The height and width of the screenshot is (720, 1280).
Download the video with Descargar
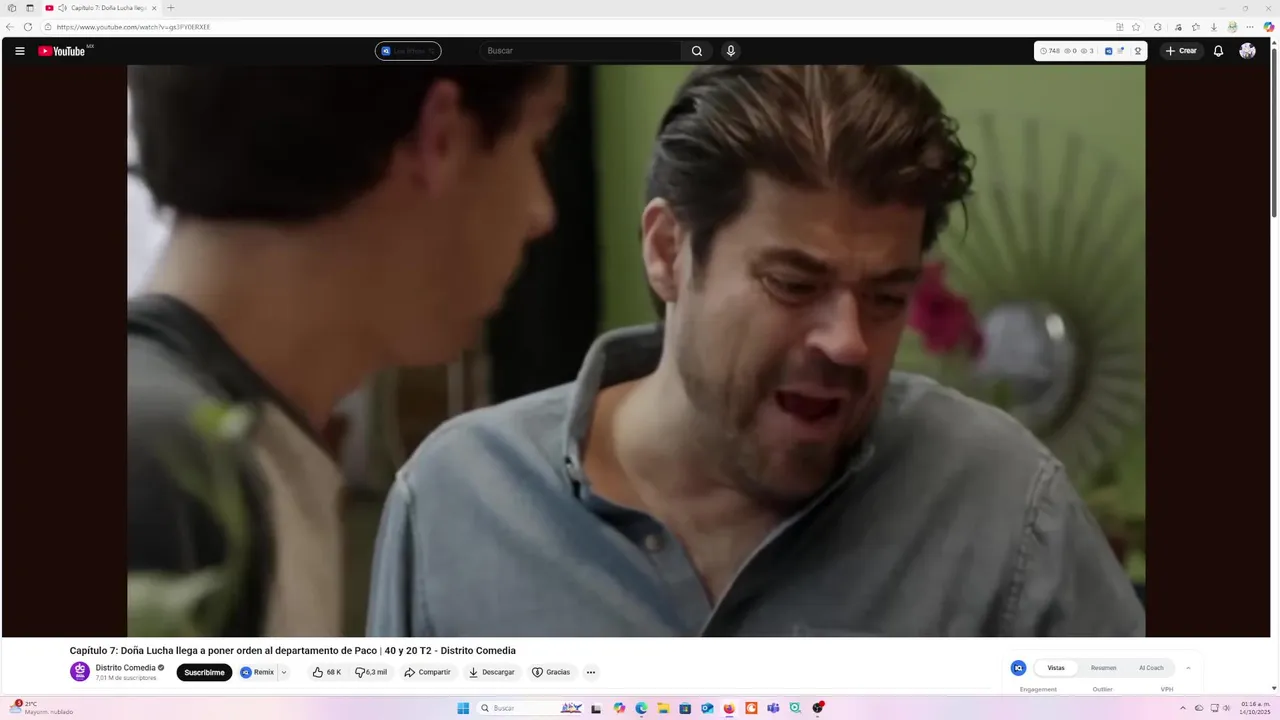491,672
